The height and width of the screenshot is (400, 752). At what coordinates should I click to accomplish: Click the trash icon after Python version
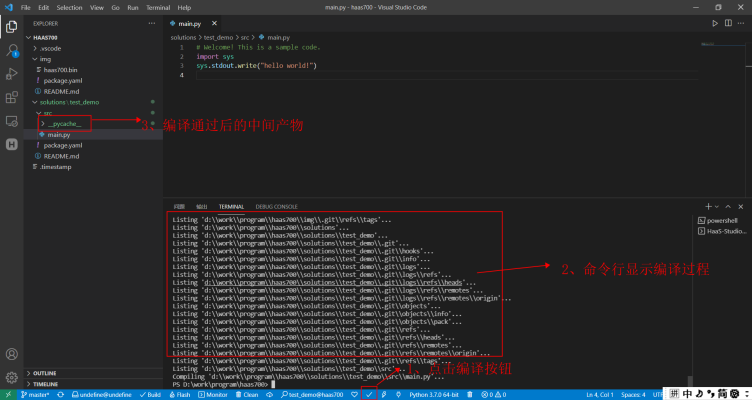click(x=470, y=395)
